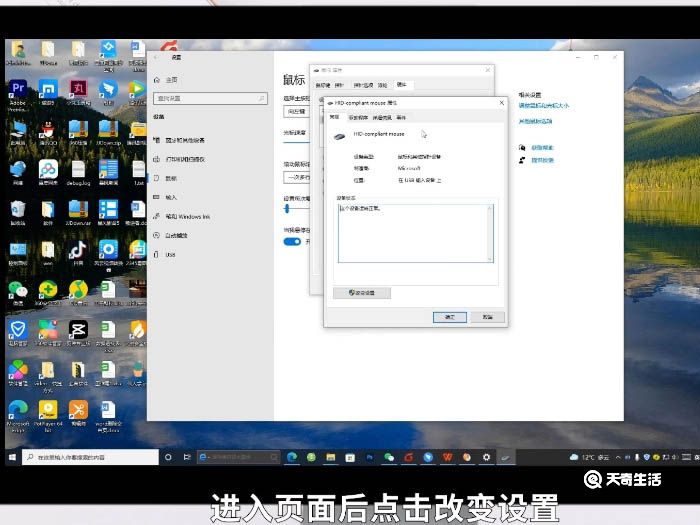The image size is (700, 525).
Task: Select 鼠标 (Mouse) in Settings sidebar
Action: pyautogui.click(x=171, y=178)
